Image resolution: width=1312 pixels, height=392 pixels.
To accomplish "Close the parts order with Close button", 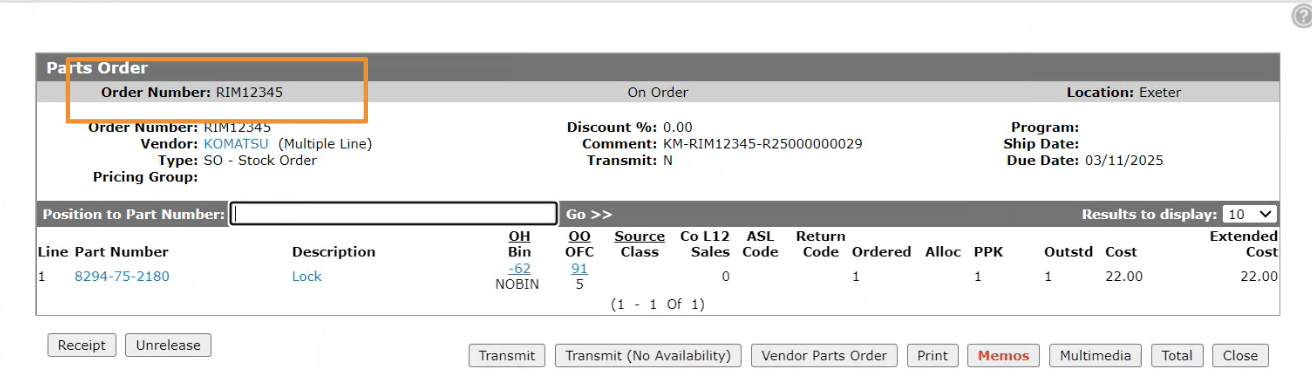I will click(1240, 355).
